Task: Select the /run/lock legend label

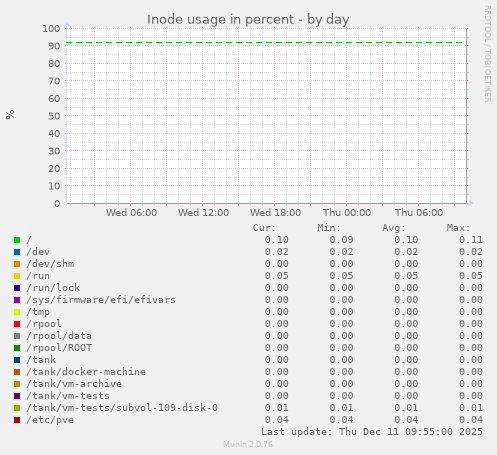Action: pos(53,288)
